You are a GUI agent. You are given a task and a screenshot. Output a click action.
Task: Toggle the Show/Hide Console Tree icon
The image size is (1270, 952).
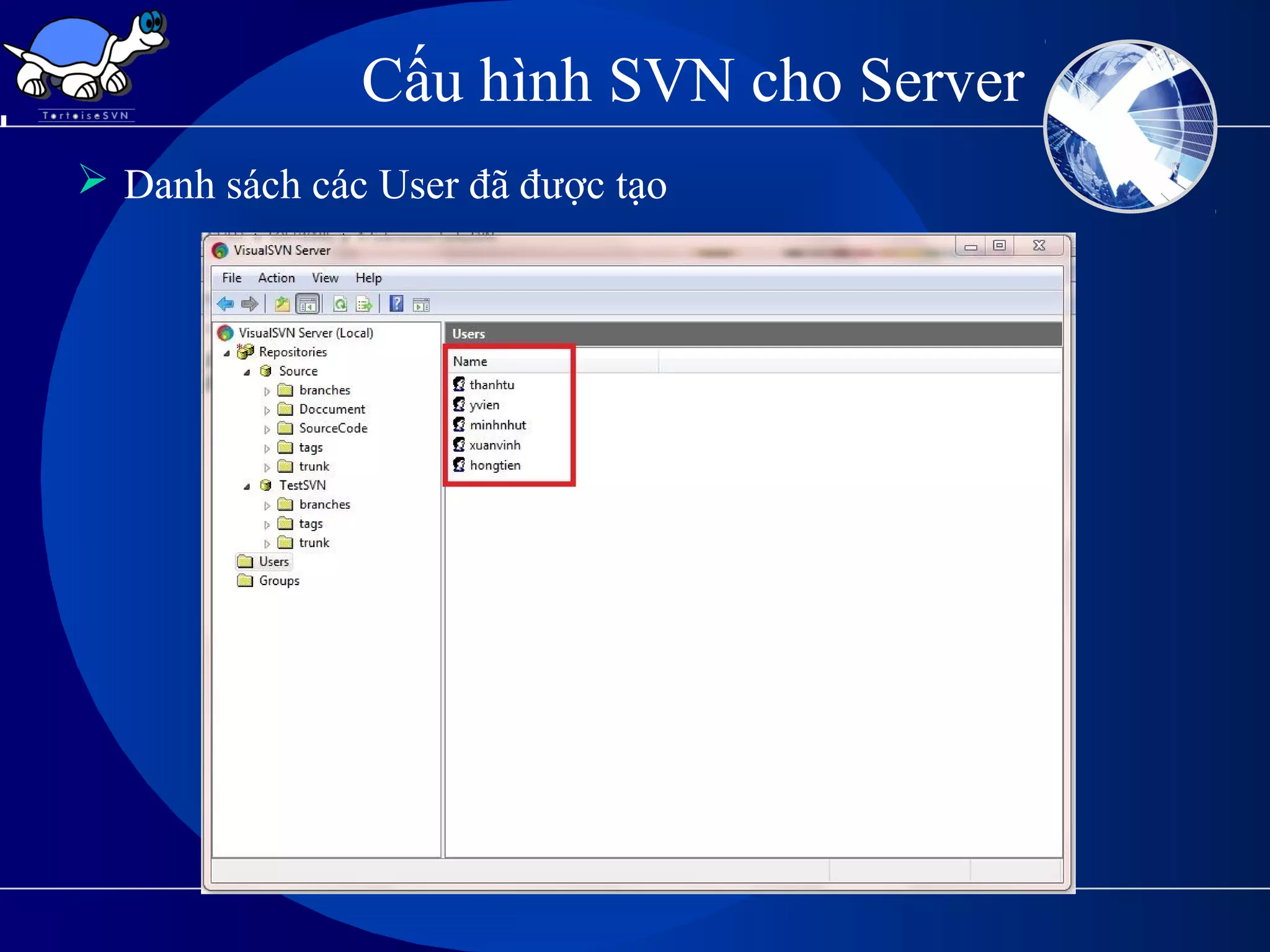308,304
